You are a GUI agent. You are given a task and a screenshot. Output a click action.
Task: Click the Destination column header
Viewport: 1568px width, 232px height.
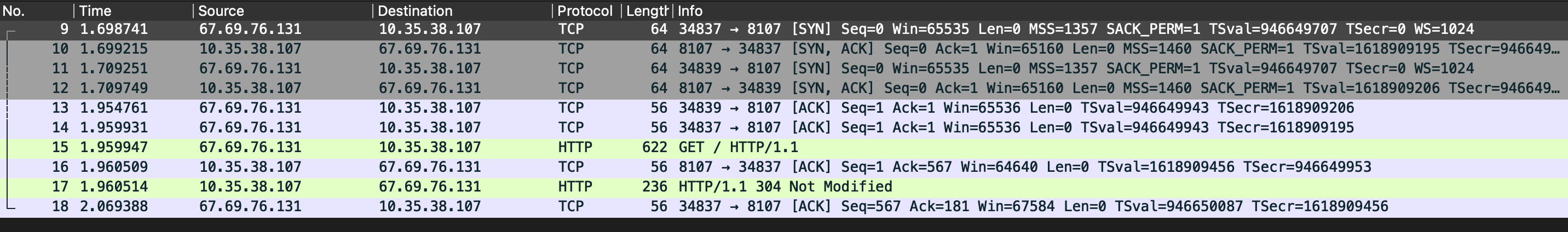(462, 10)
